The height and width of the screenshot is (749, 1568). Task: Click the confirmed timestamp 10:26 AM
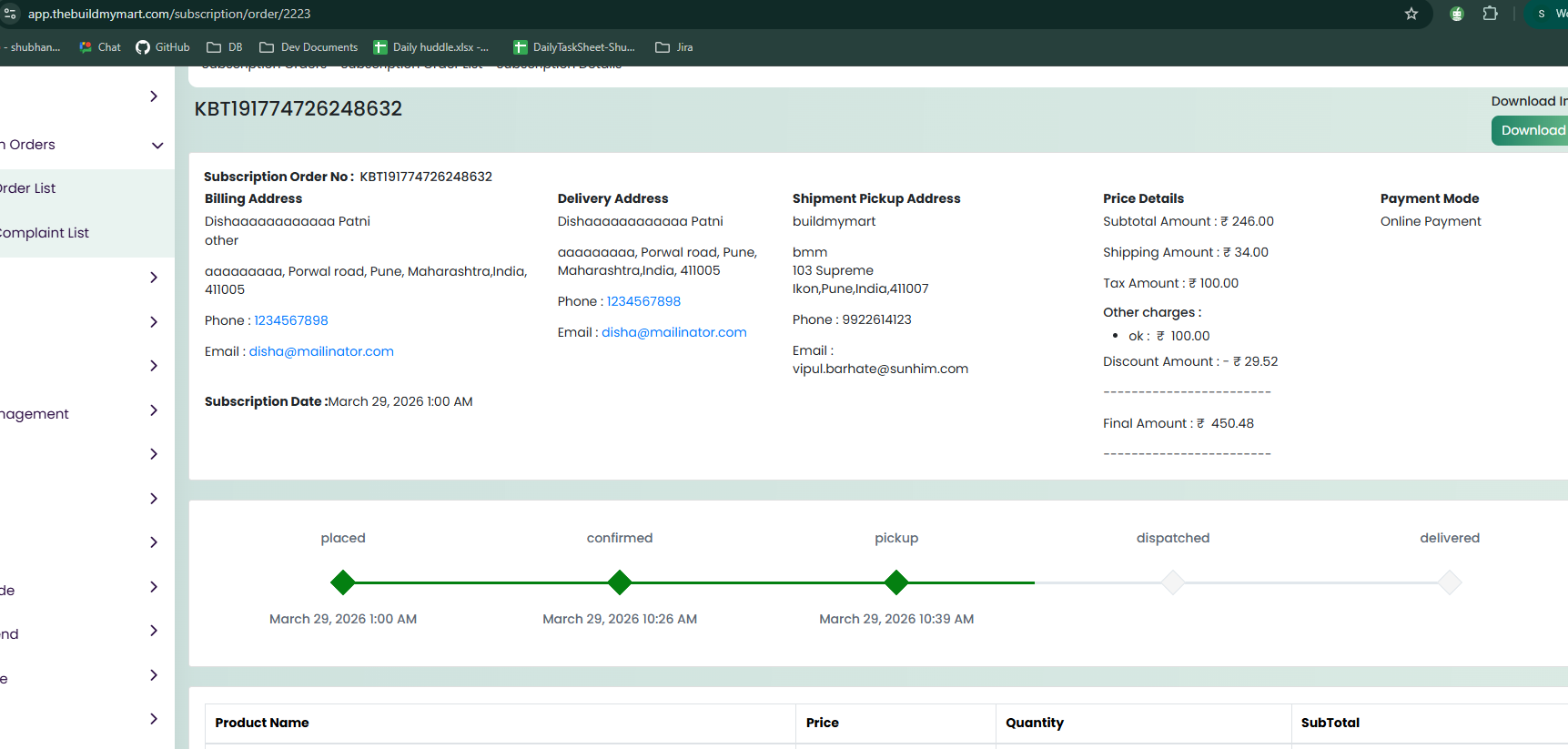(620, 619)
